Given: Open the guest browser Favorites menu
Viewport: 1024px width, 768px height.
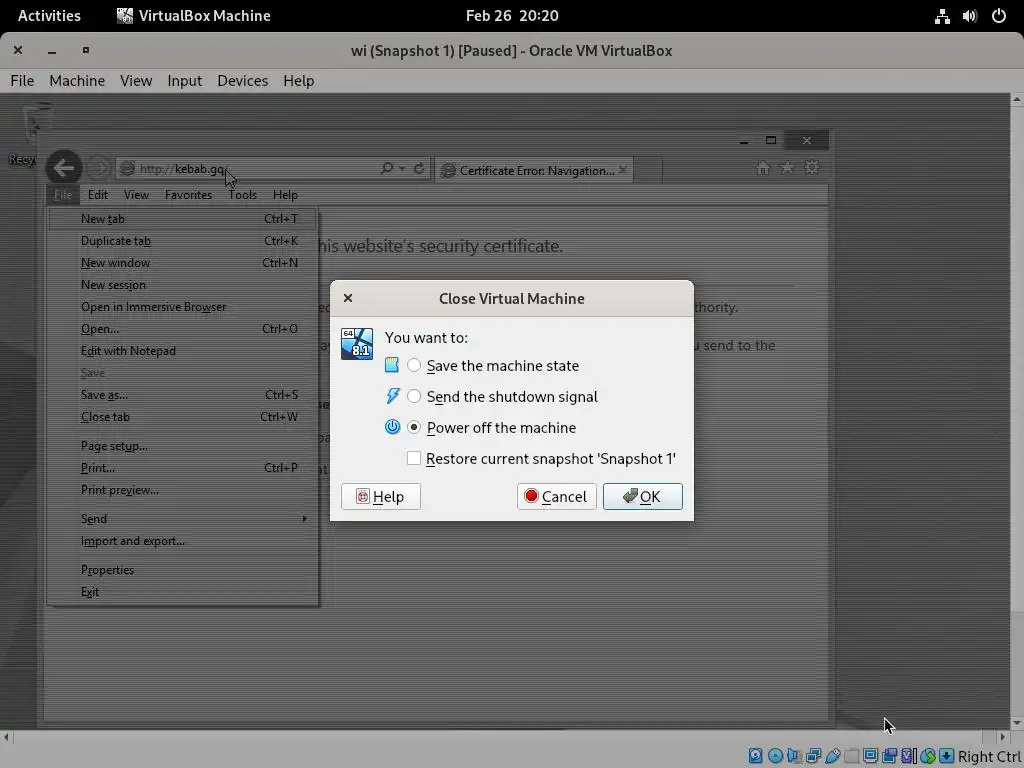Looking at the screenshot, I should tap(188, 195).
